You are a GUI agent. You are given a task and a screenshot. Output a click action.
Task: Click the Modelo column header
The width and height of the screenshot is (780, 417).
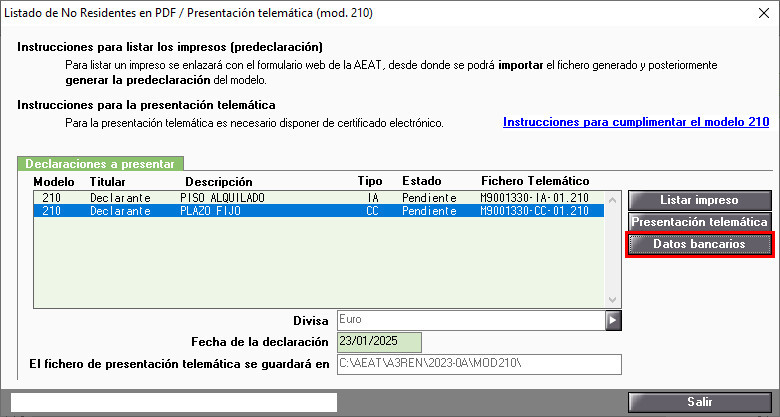[x=54, y=182]
